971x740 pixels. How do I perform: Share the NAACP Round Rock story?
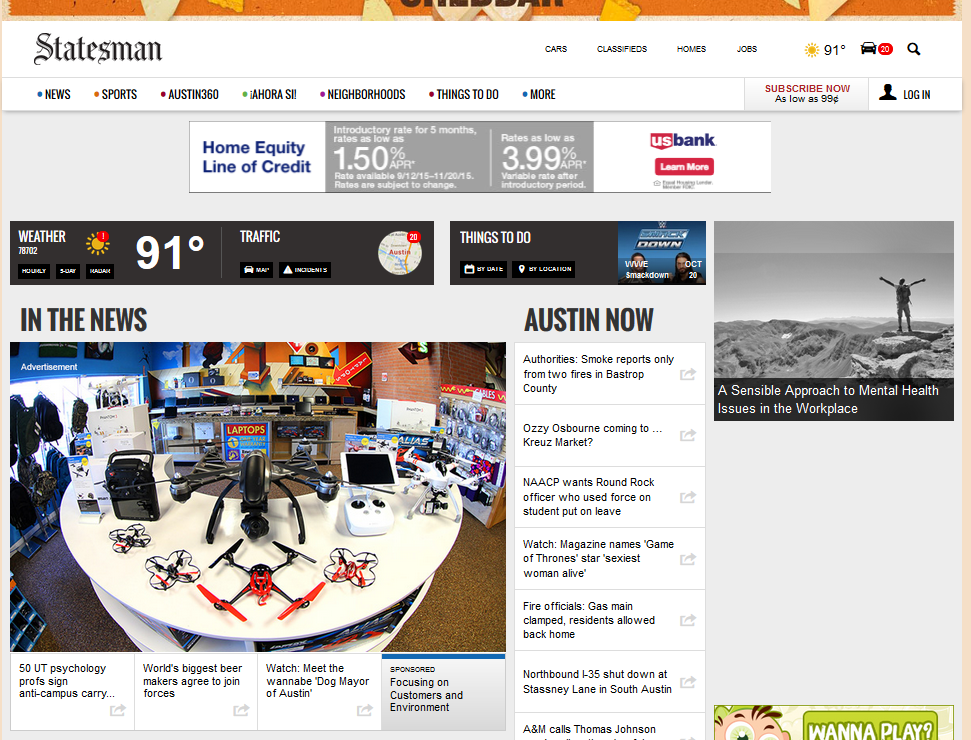(688, 497)
